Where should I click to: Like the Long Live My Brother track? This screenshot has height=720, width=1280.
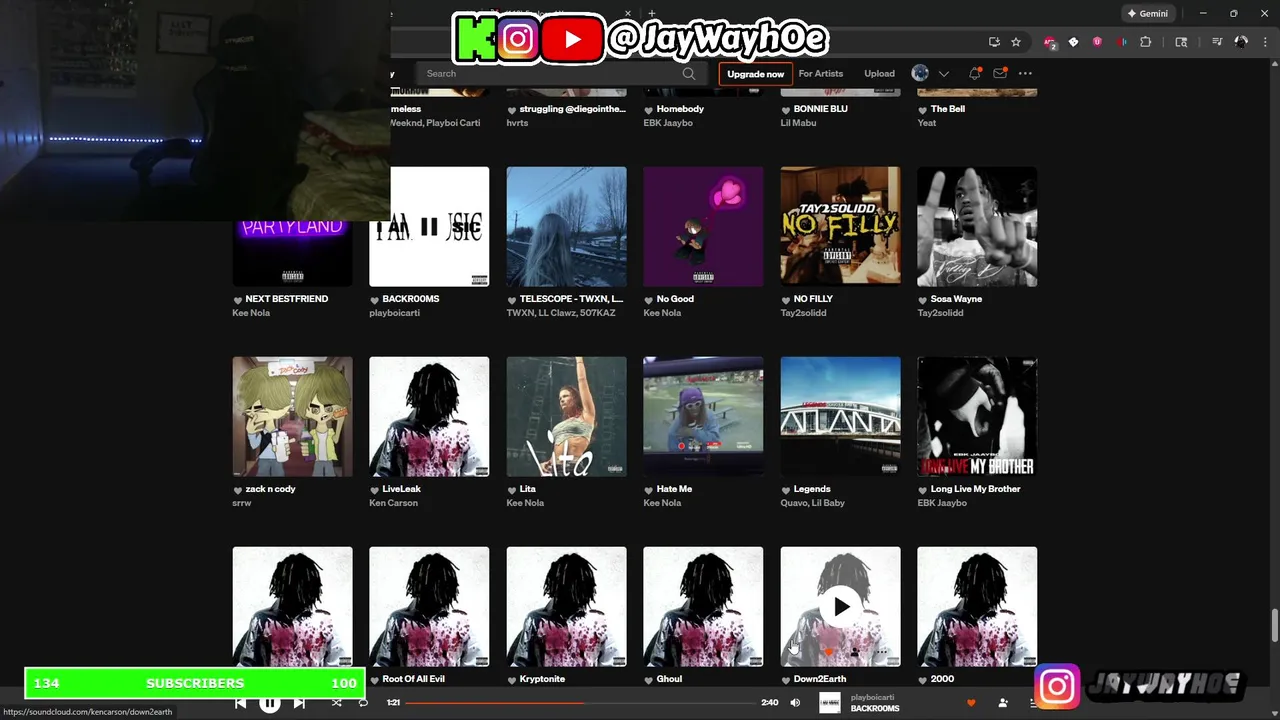922,490
